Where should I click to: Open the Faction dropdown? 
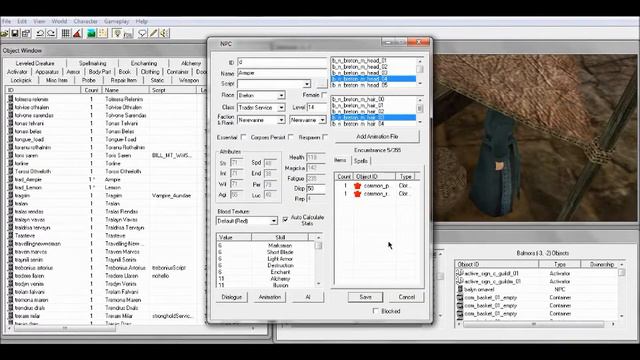coord(281,120)
